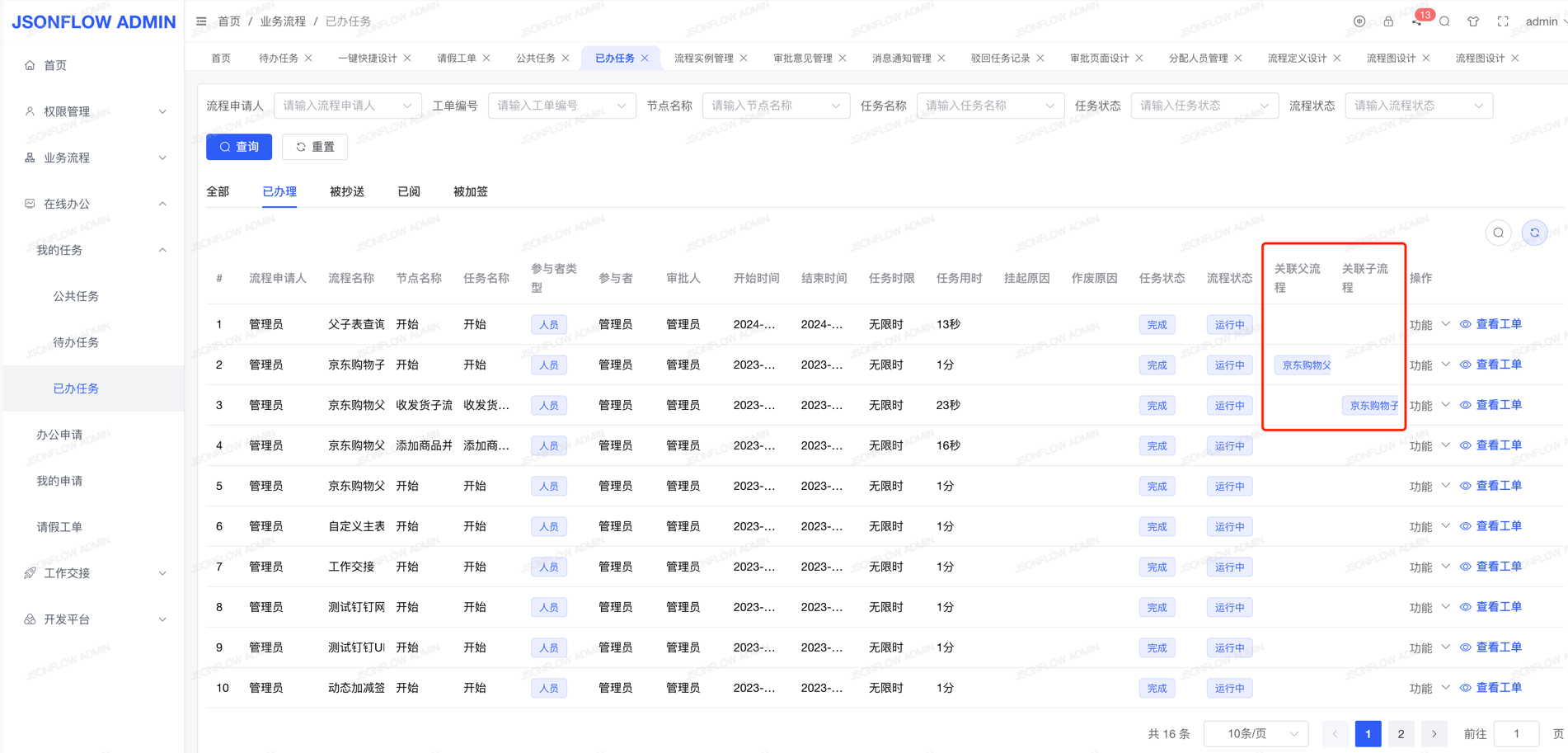The height and width of the screenshot is (753, 1568).
Task: Click 查看工单 link in row 1
Action: (x=1498, y=324)
